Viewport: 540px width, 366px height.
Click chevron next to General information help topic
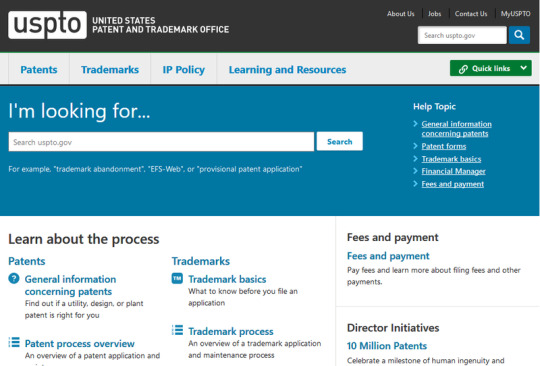click(x=415, y=124)
